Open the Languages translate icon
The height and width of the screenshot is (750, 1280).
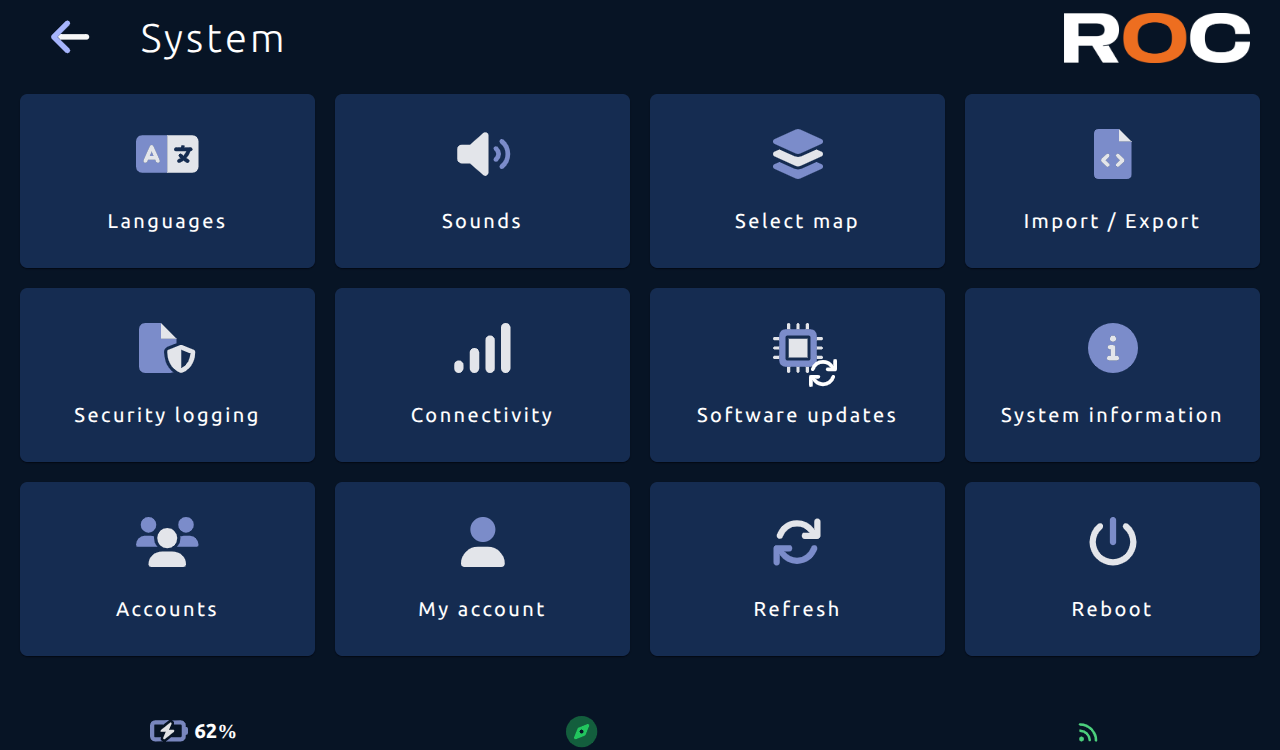tap(167, 154)
